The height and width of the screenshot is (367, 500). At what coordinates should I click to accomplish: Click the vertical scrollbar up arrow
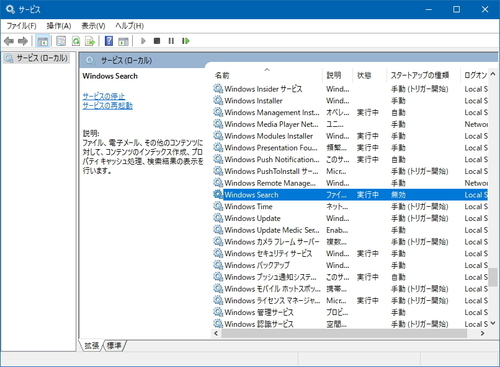pyautogui.click(x=493, y=74)
